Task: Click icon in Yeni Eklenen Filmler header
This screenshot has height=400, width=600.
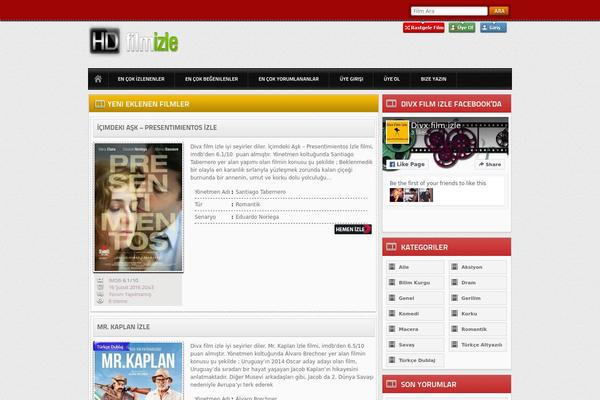Action: pyautogui.click(x=100, y=104)
